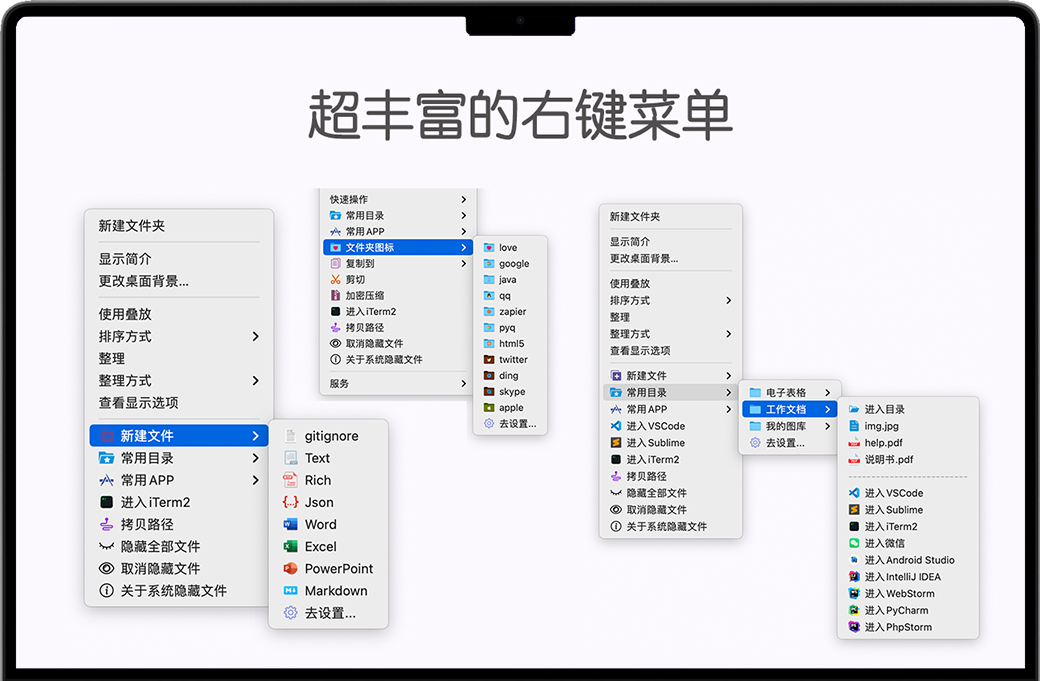Viewport: 1040px width, 681px height.
Task: Expand the 工作文档 folder arrow
Action: [828, 409]
